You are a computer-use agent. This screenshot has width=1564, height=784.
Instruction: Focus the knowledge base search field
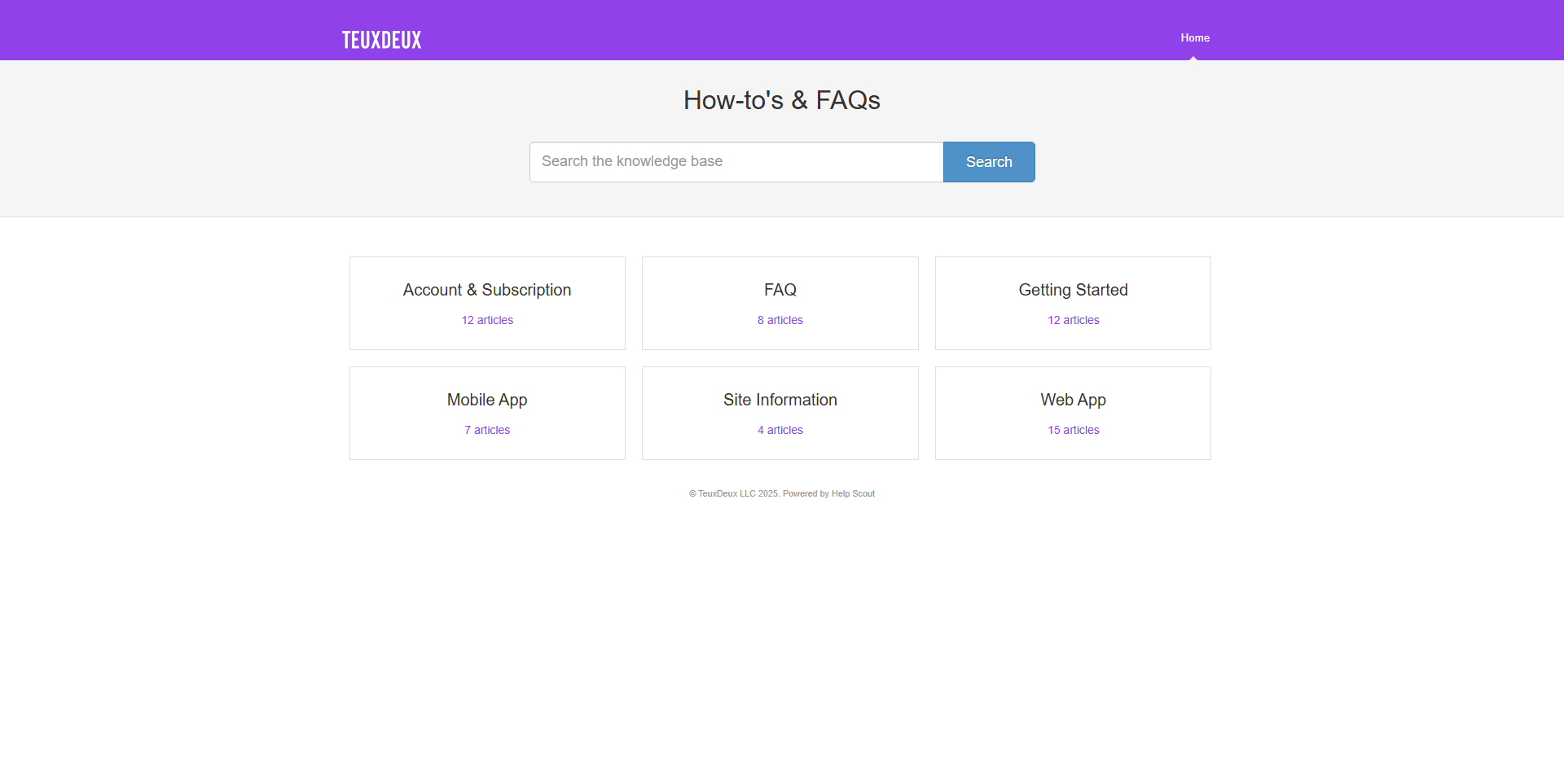pos(736,162)
